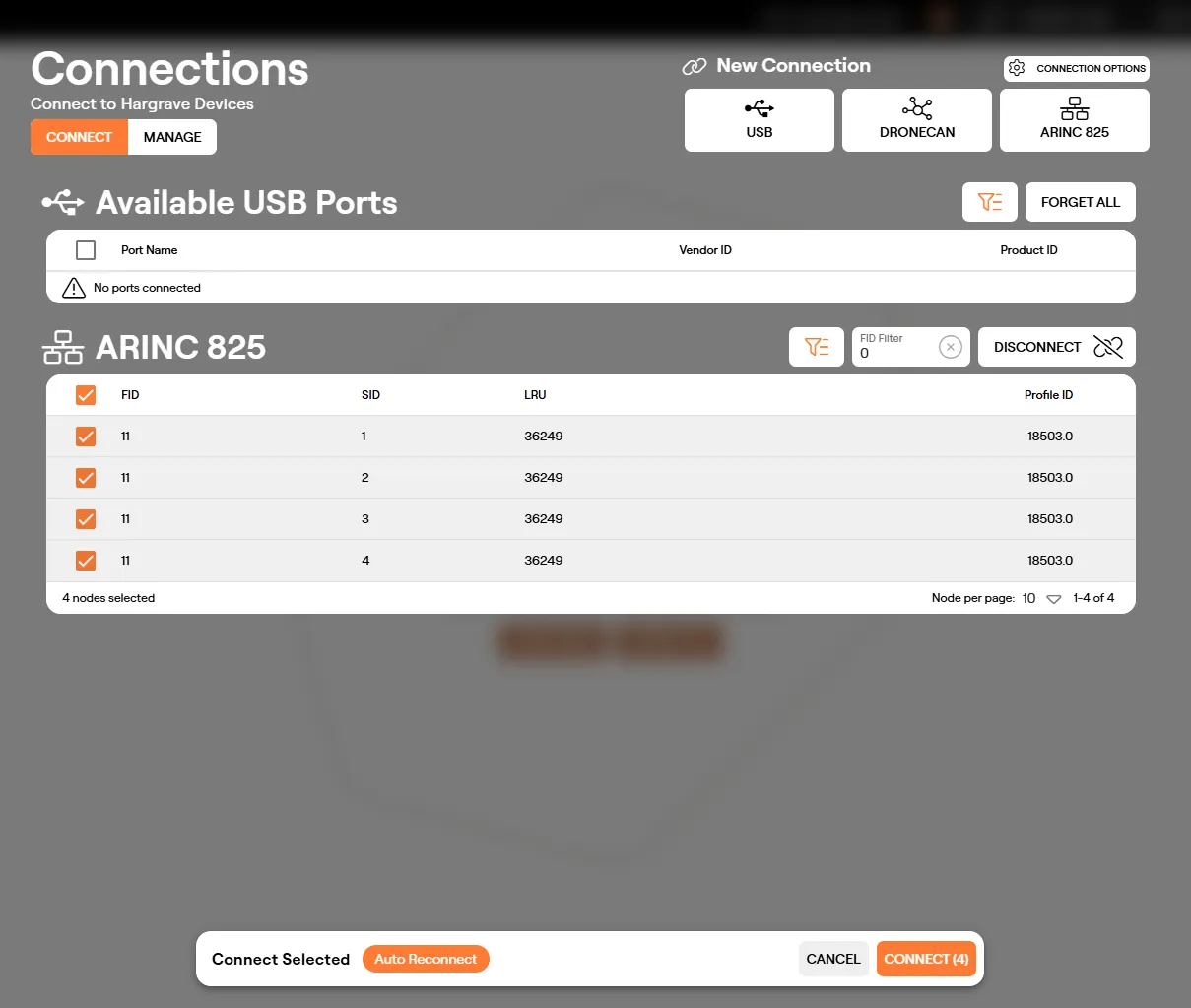Viewport: 1191px width, 1008px height.
Task: Start a new DRONECAN connection
Action: 916,120
